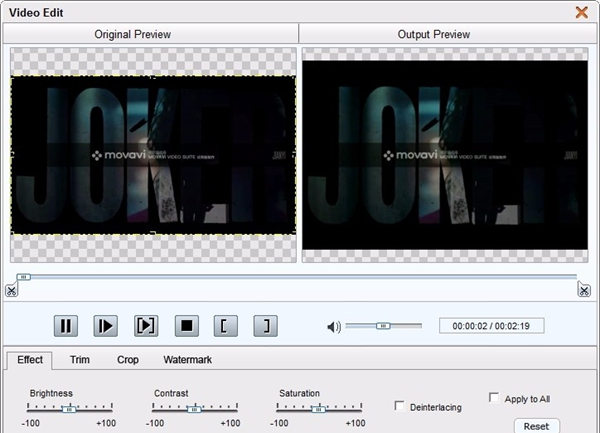Play the selected segment button

[146, 326]
